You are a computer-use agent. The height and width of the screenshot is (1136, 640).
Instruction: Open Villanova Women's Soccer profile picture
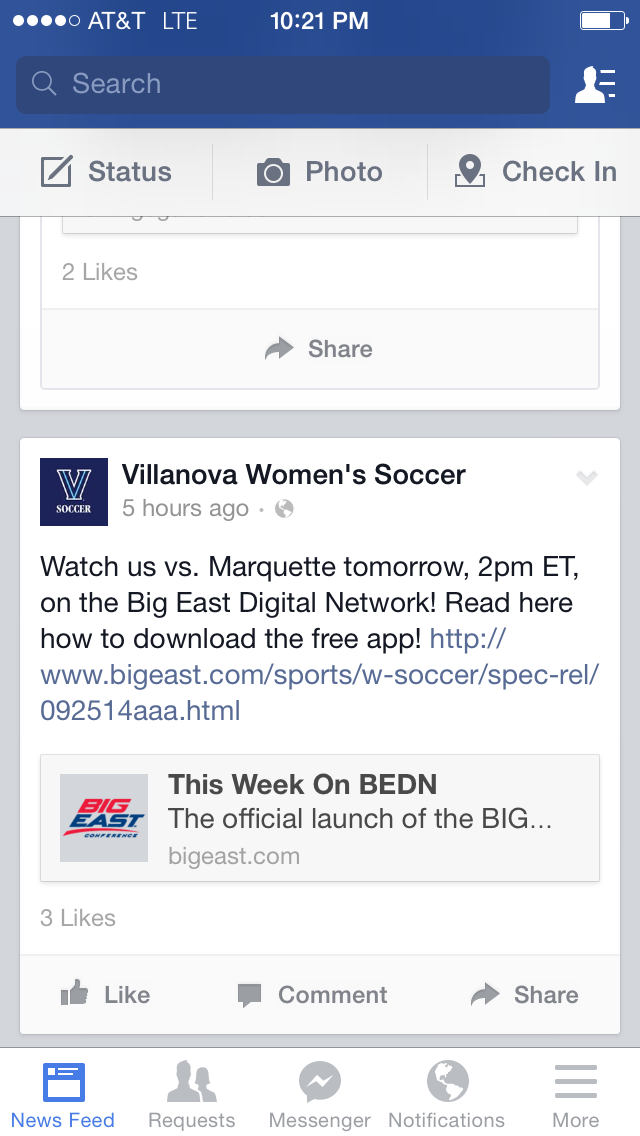[x=73, y=492]
